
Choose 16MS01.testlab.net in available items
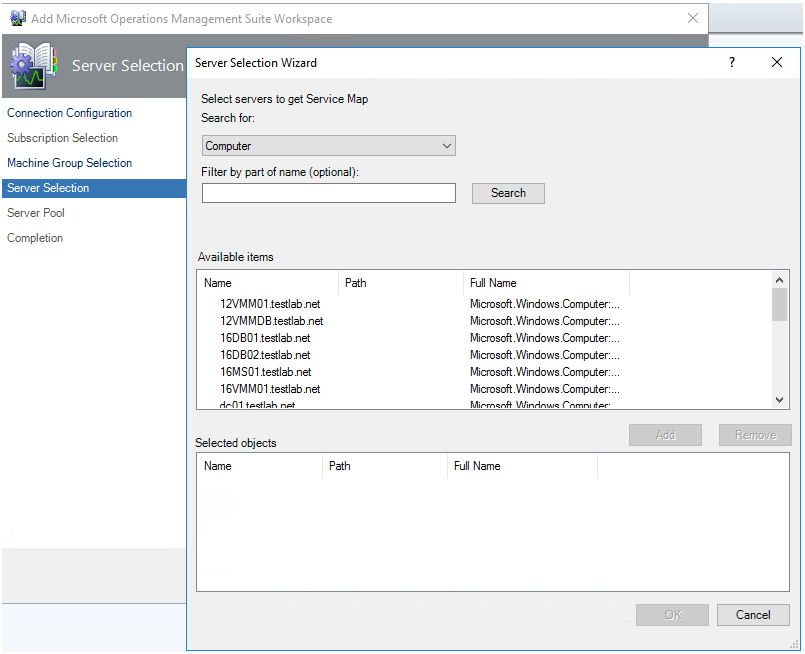click(x=265, y=372)
